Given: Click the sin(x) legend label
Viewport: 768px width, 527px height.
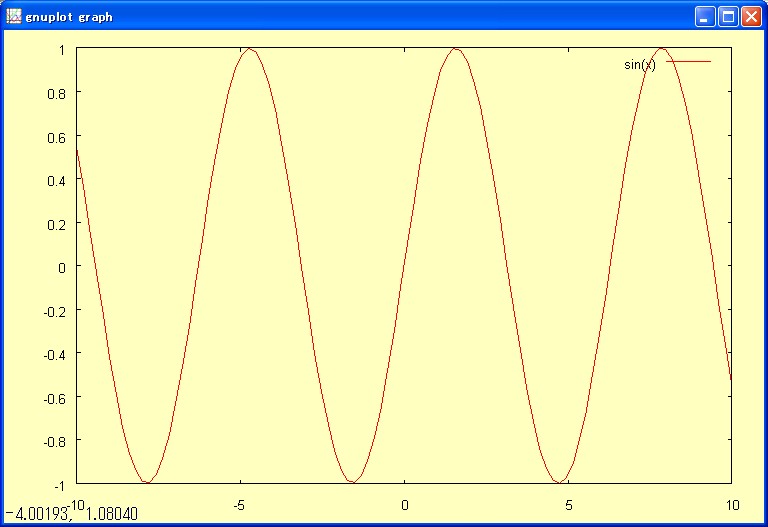Looking at the screenshot, I should pos(640,65).
